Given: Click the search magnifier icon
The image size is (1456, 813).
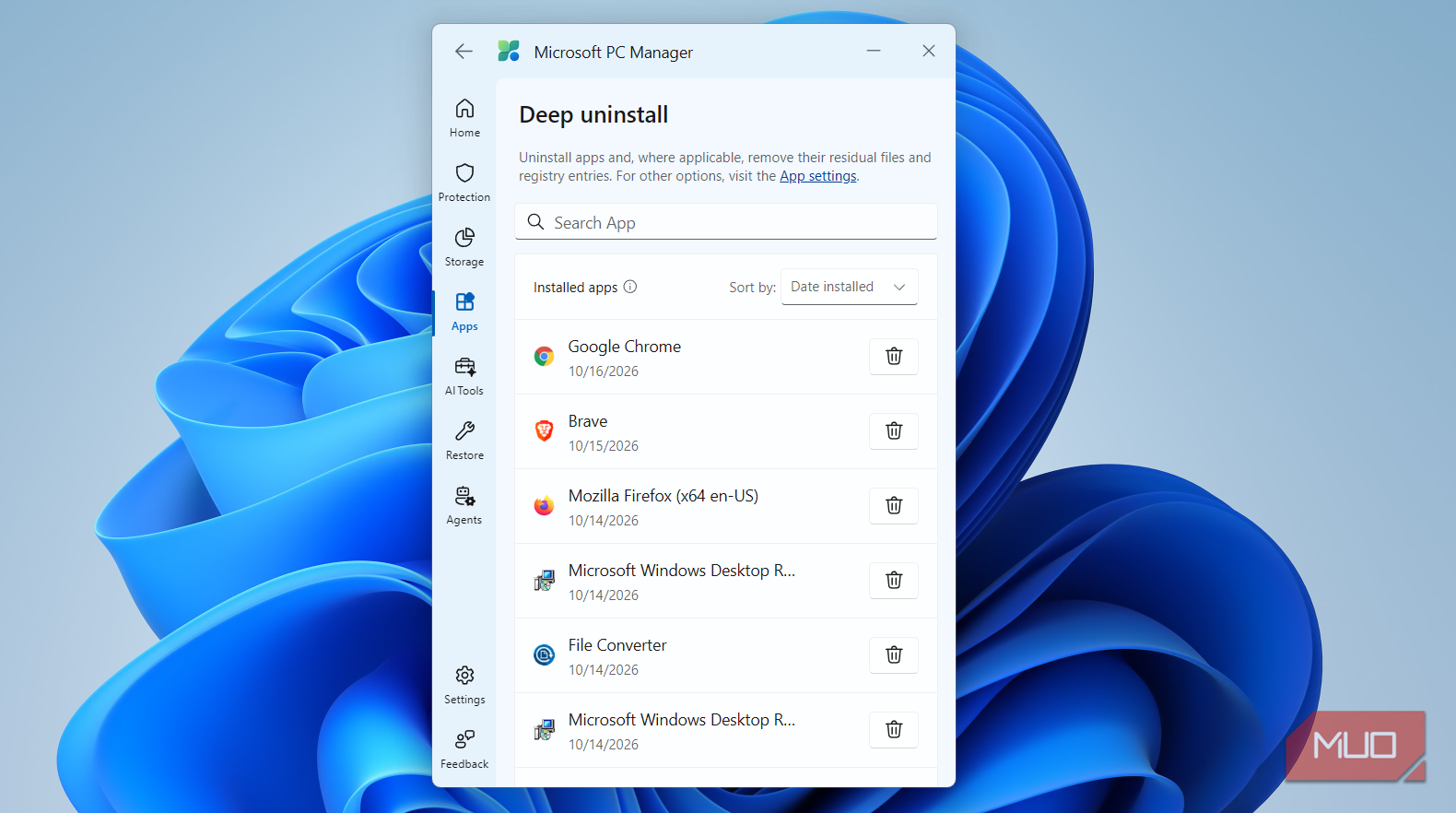Looking at the screenshot, I should pyautogui.click(x=535, y=222).
